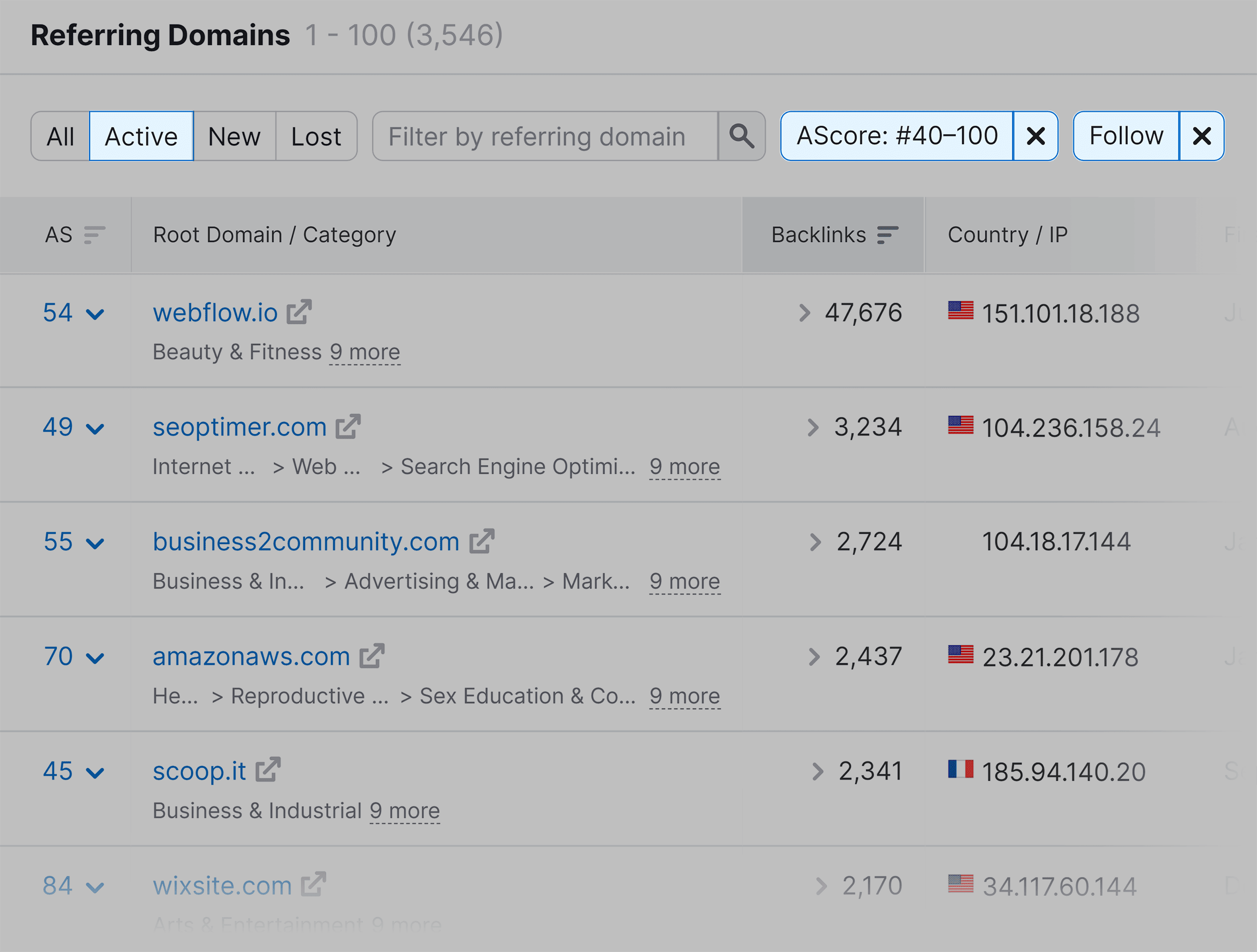Image resolution: width=1257 pixels, height=952 pixels.
Task: Expand the AS score details for webflow.io
Action: click(96, 313)
